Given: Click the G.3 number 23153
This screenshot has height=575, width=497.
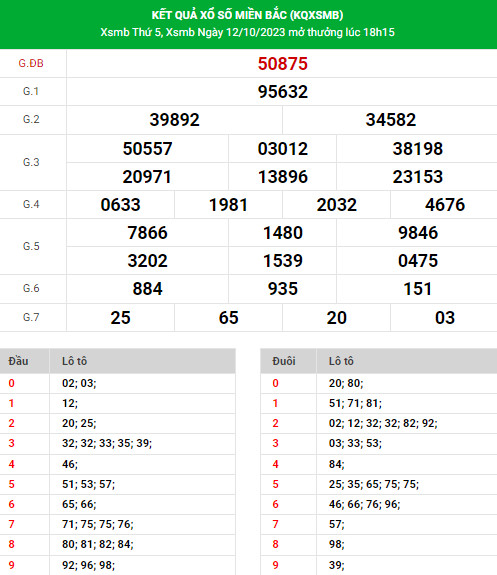Looking at the screenshot, I should (x=418, y=177).
